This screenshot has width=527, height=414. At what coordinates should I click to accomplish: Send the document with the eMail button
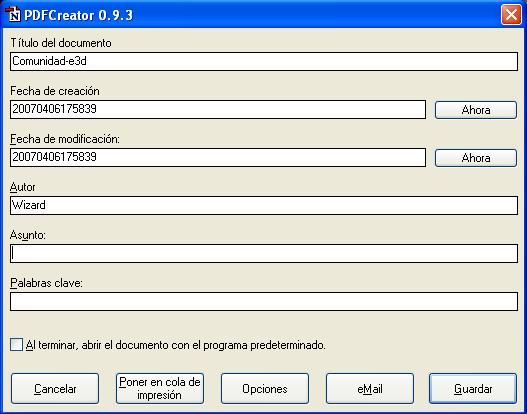point(370,389)
